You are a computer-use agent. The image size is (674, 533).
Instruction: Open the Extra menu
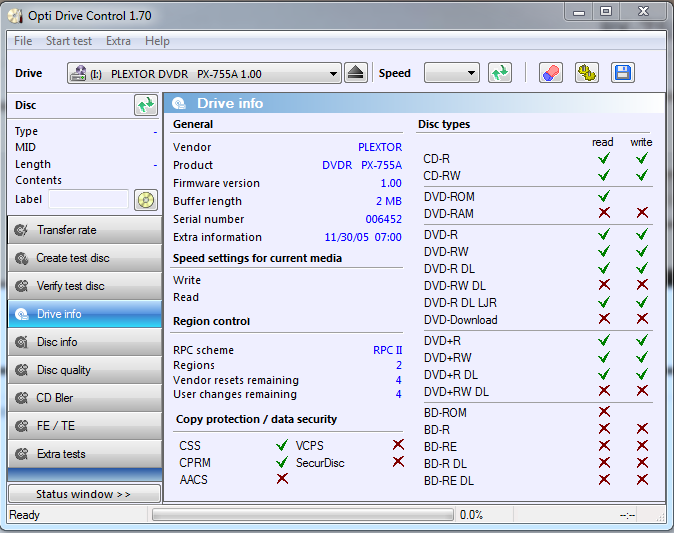click(x=118, y=41)
